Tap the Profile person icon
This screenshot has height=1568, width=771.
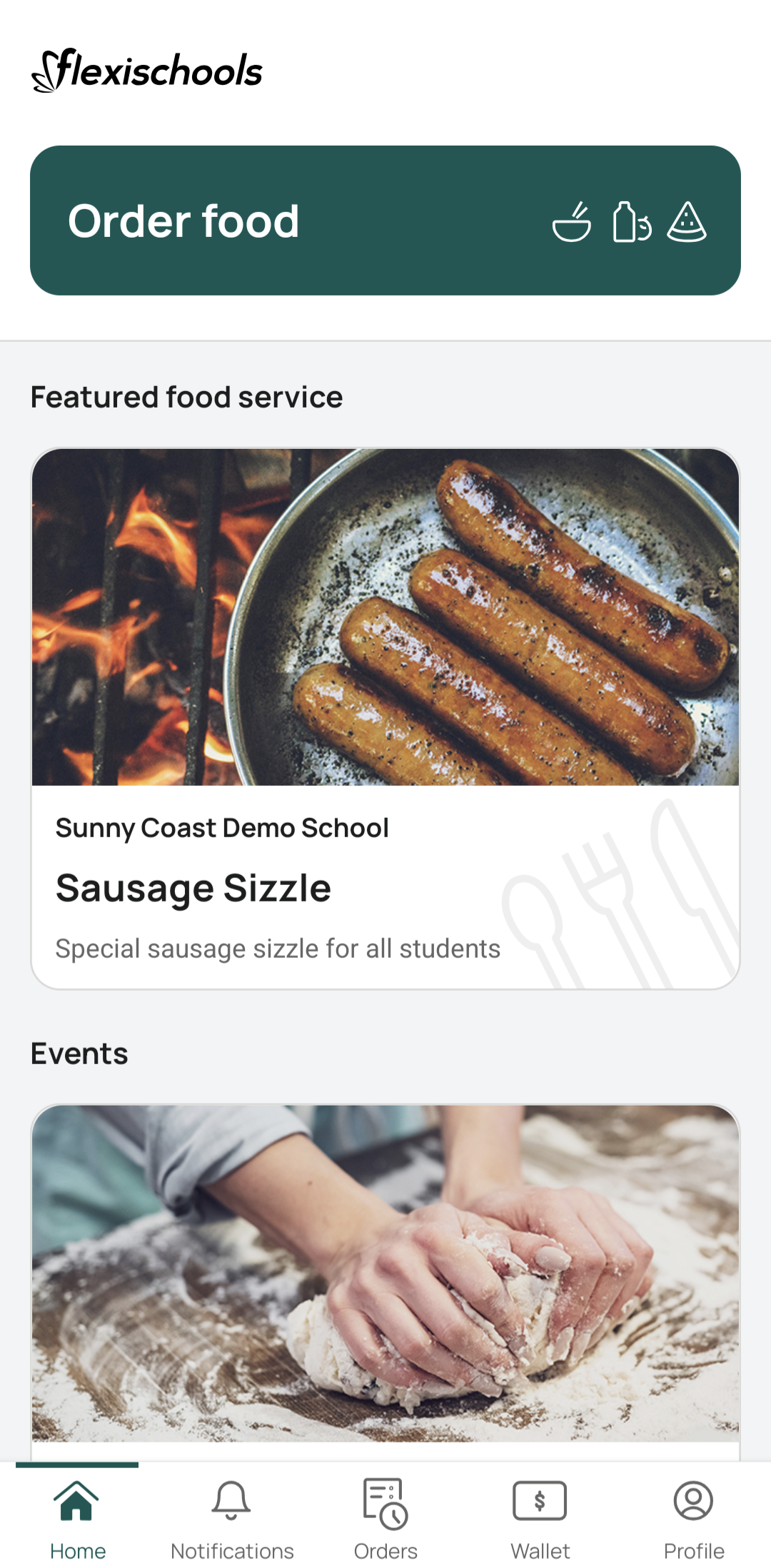tap(693, 1500)
